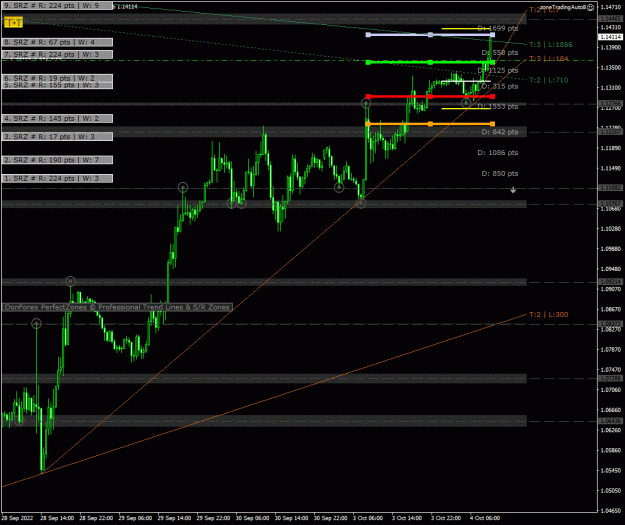Click the right end handle of the orange horizontal line
The image size is (625, 525).
pyautogui.click(x=493, y=124)
